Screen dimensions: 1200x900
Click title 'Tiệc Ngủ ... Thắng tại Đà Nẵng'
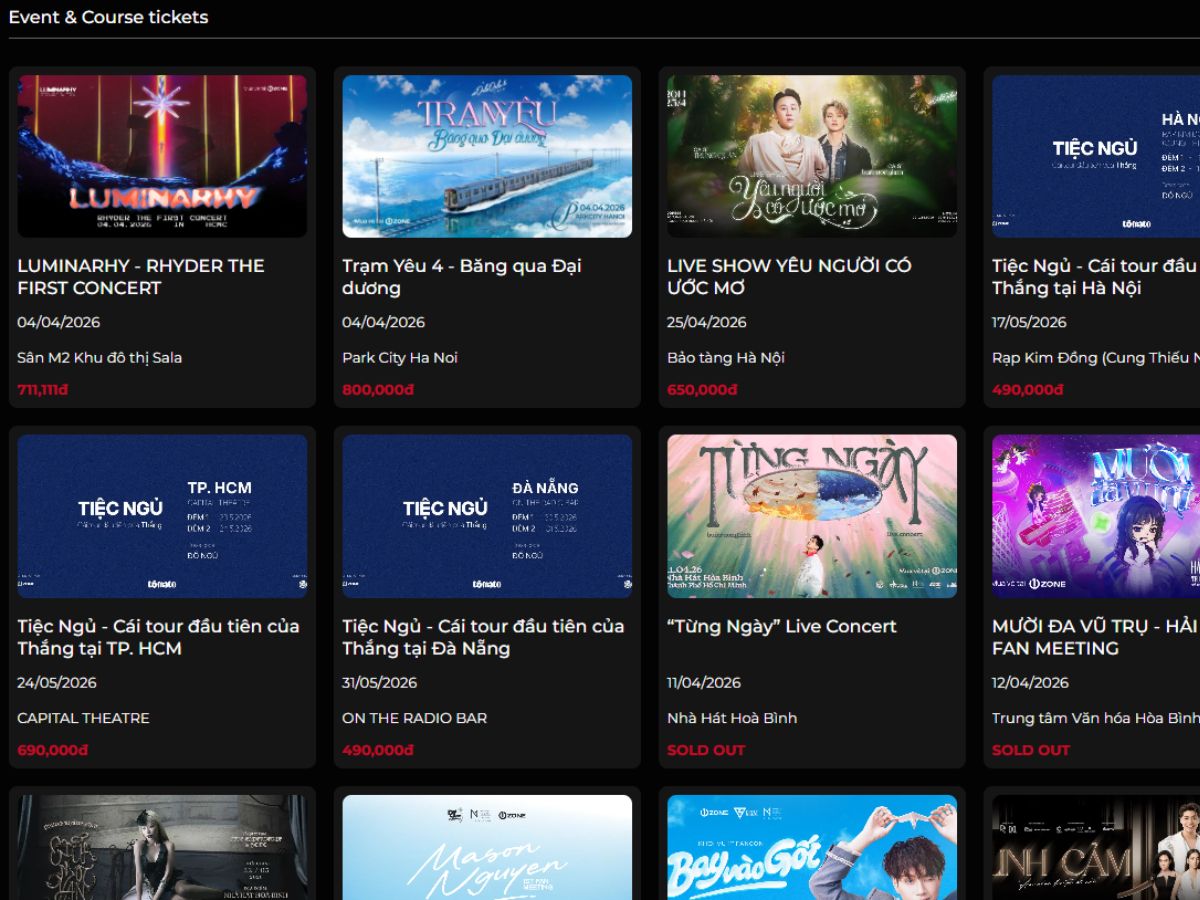pos(483,637)
